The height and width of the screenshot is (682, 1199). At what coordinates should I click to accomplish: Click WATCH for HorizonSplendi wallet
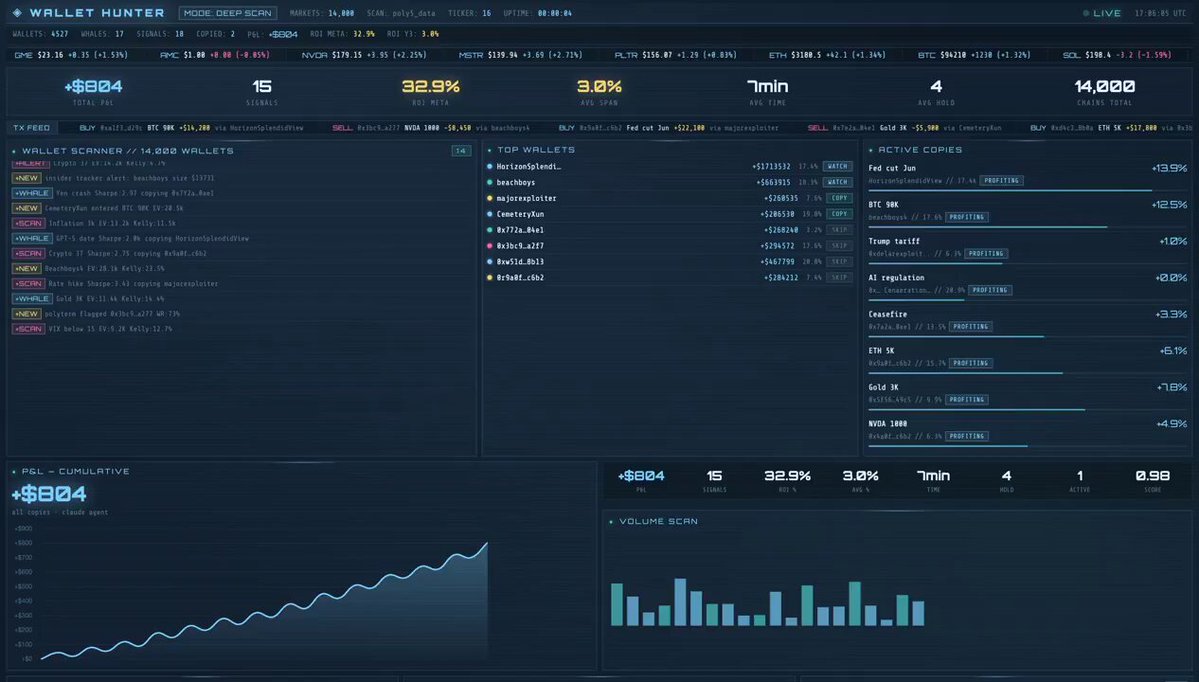[x=838, y=166]
